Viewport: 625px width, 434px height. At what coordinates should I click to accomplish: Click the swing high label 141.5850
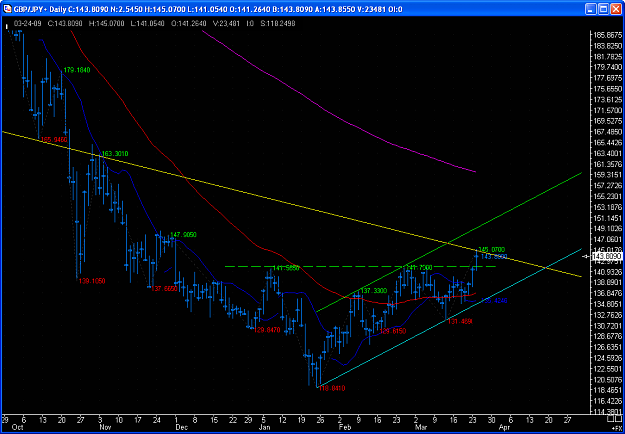[x=286, y=267]
